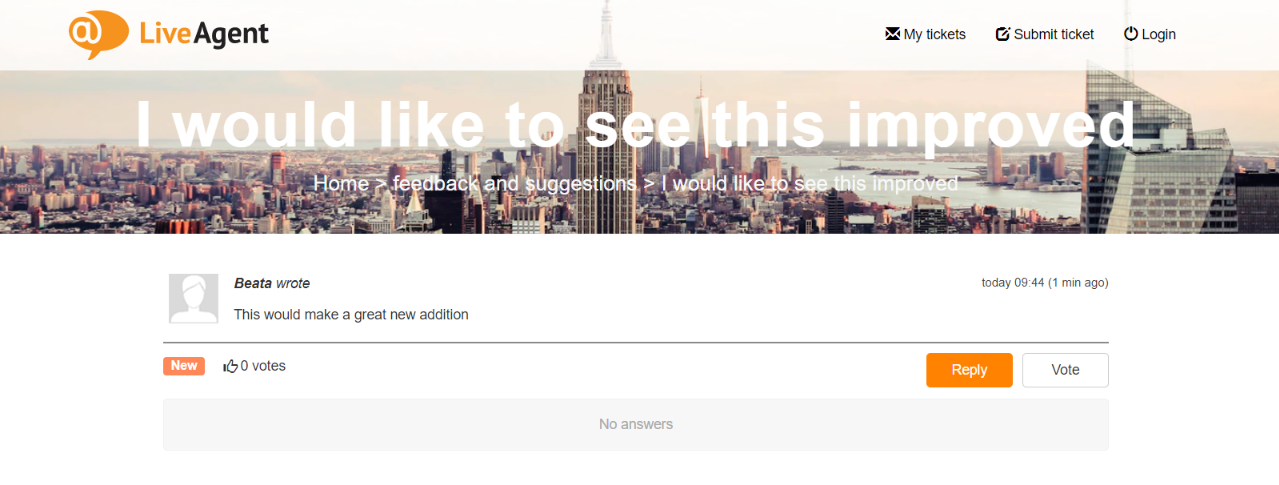Click the last breadcrumb, I would like to see this improved
The width and height of the screenshot is (1279, 485).
pyautogui.click(x=810, y=184)
